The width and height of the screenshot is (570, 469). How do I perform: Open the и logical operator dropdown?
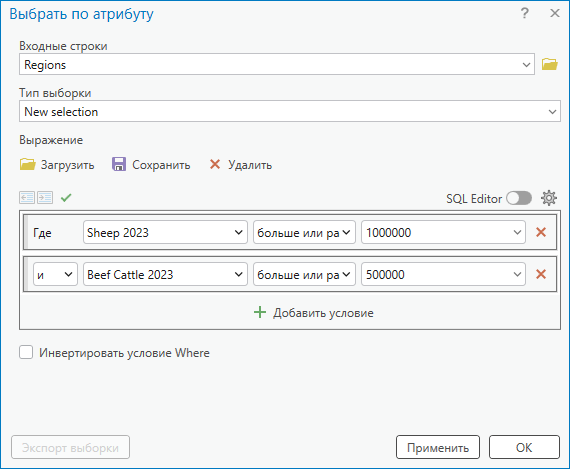[x=55, y=274]
